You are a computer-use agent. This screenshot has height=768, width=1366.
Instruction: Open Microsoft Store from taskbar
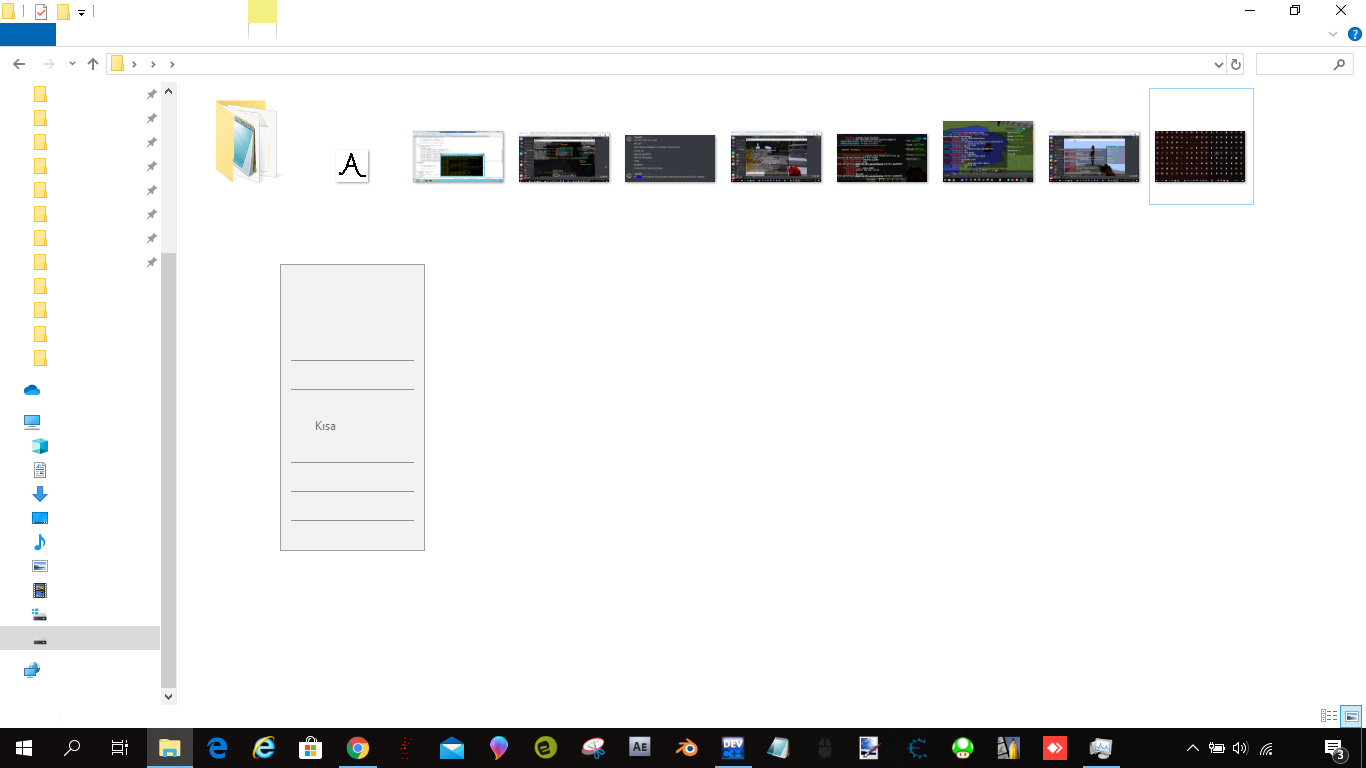pyautogui.click(x=311, y=748)
